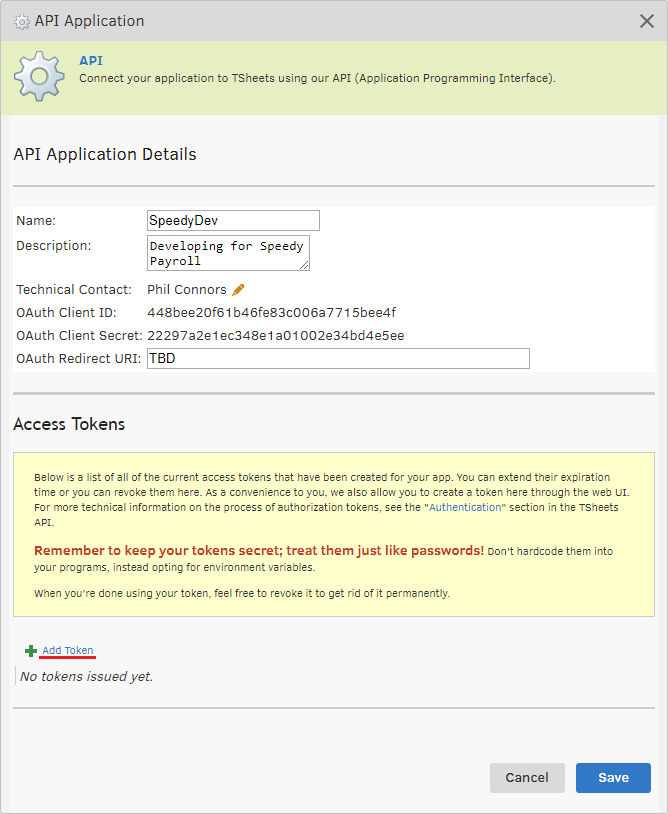Click the Cancel button
The height and width of the screenshot is (814, 668).
tap(527, 778)
